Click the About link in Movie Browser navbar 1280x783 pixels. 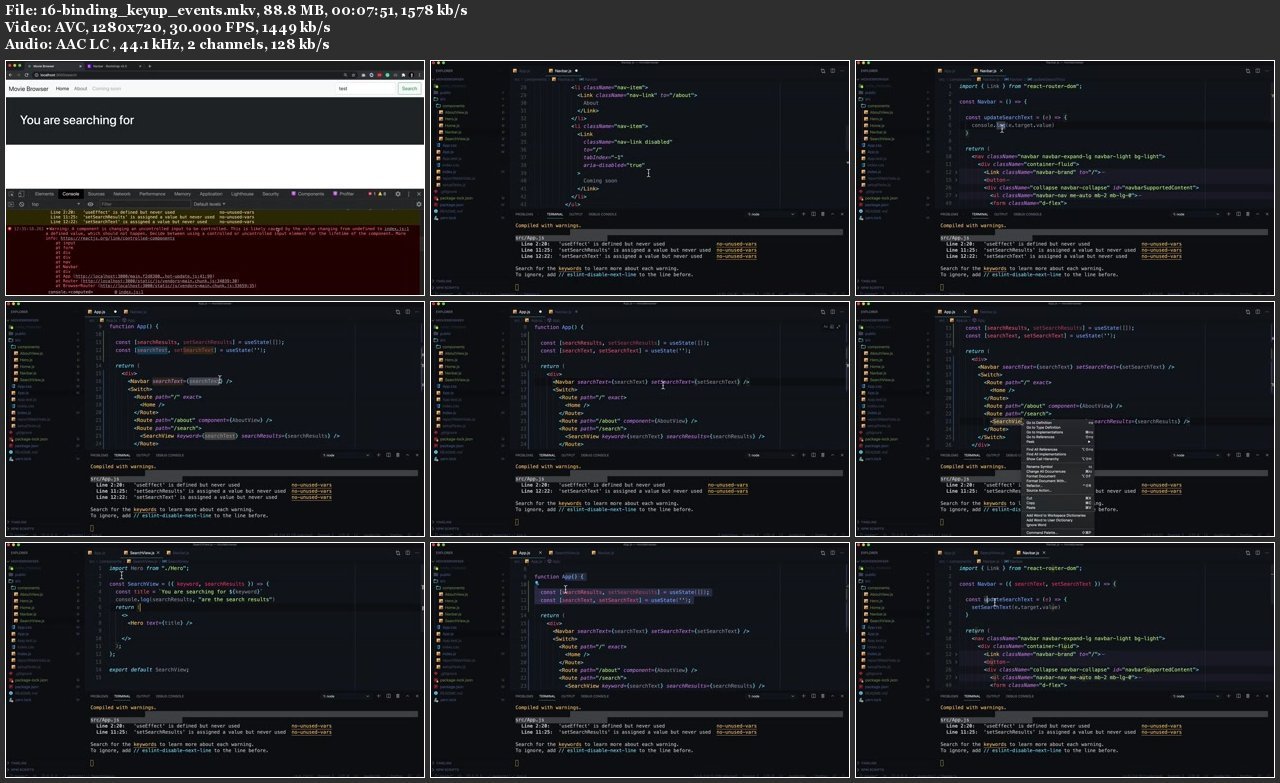(x=81, y=89)
